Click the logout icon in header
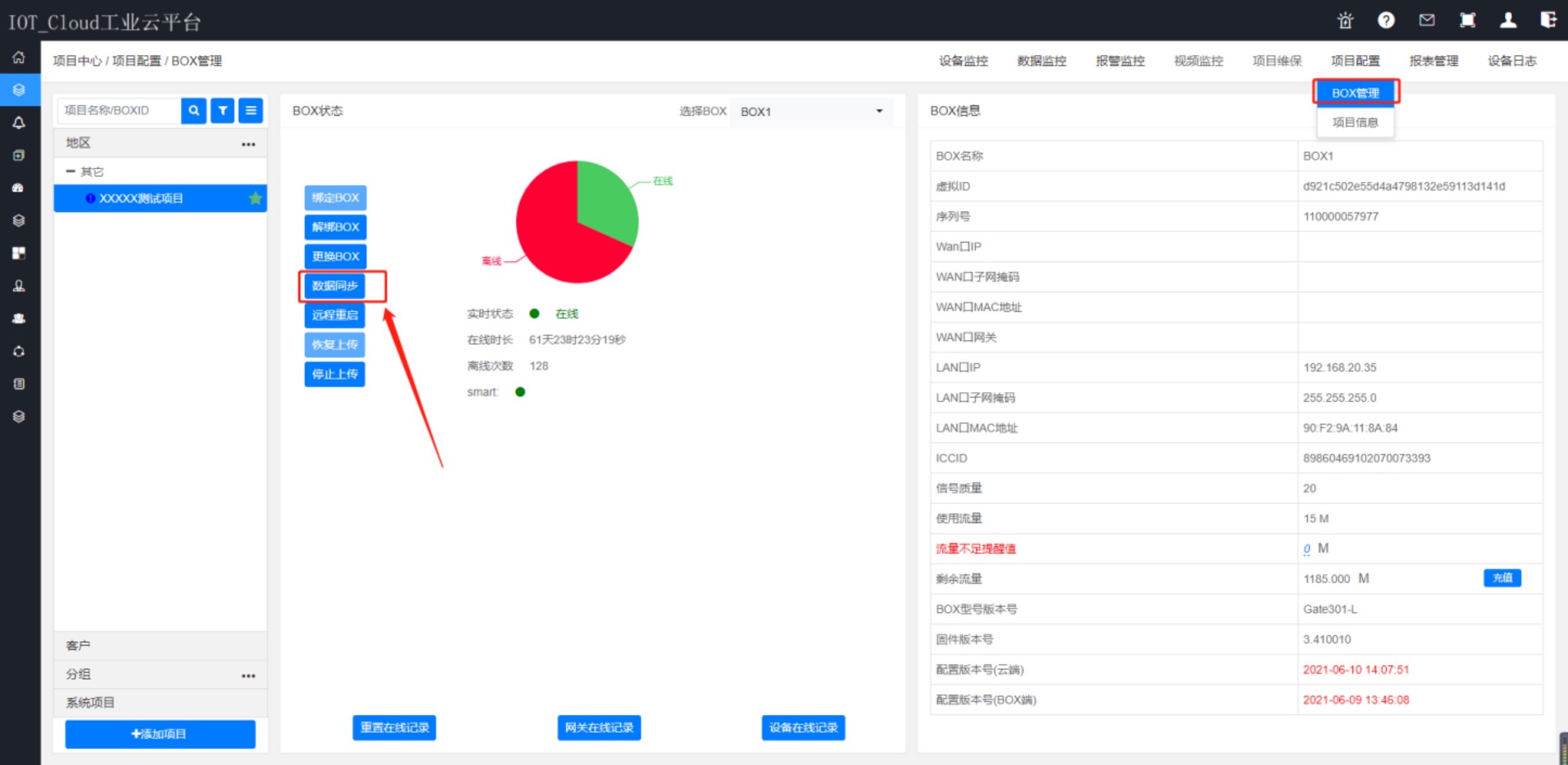Image resolution: width=1568 pixels, height=765 pixels. coord(1548,21)
